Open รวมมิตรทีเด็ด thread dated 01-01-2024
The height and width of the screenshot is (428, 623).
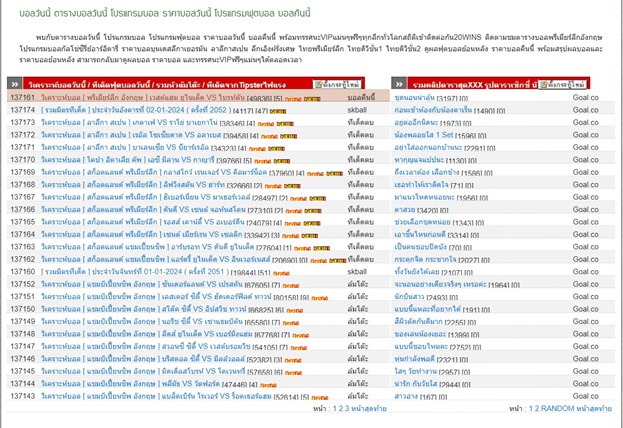point(135,272)
